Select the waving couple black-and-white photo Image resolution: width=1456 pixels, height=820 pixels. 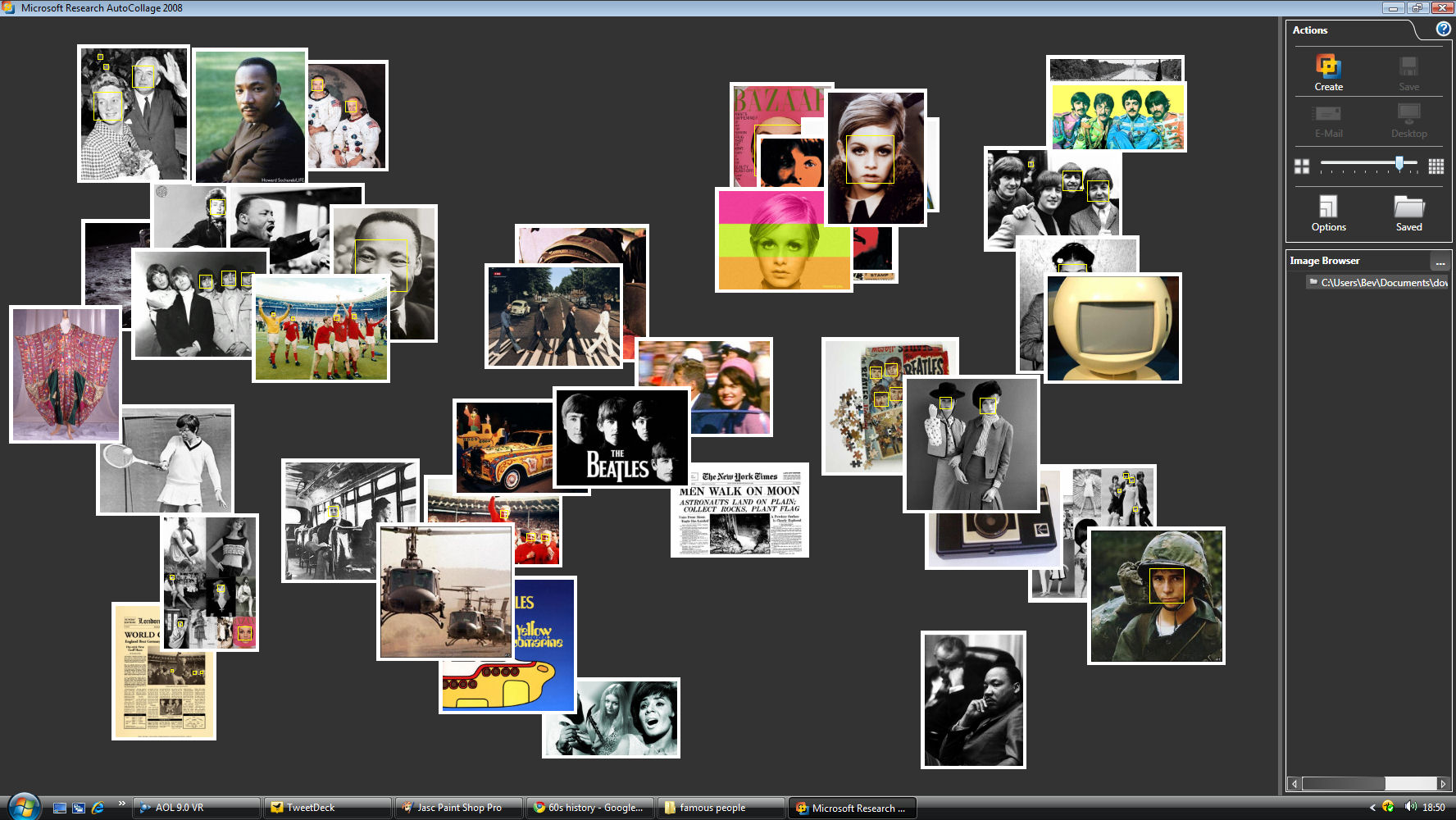pos(134,113)
